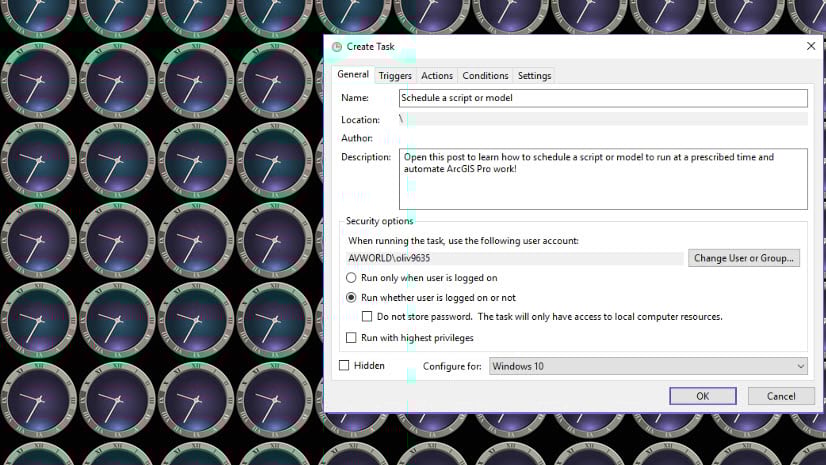Click inside the Description text box
The height and width of the screenshot is (465, 826).
pyautogui.click(x=603, y=179)
